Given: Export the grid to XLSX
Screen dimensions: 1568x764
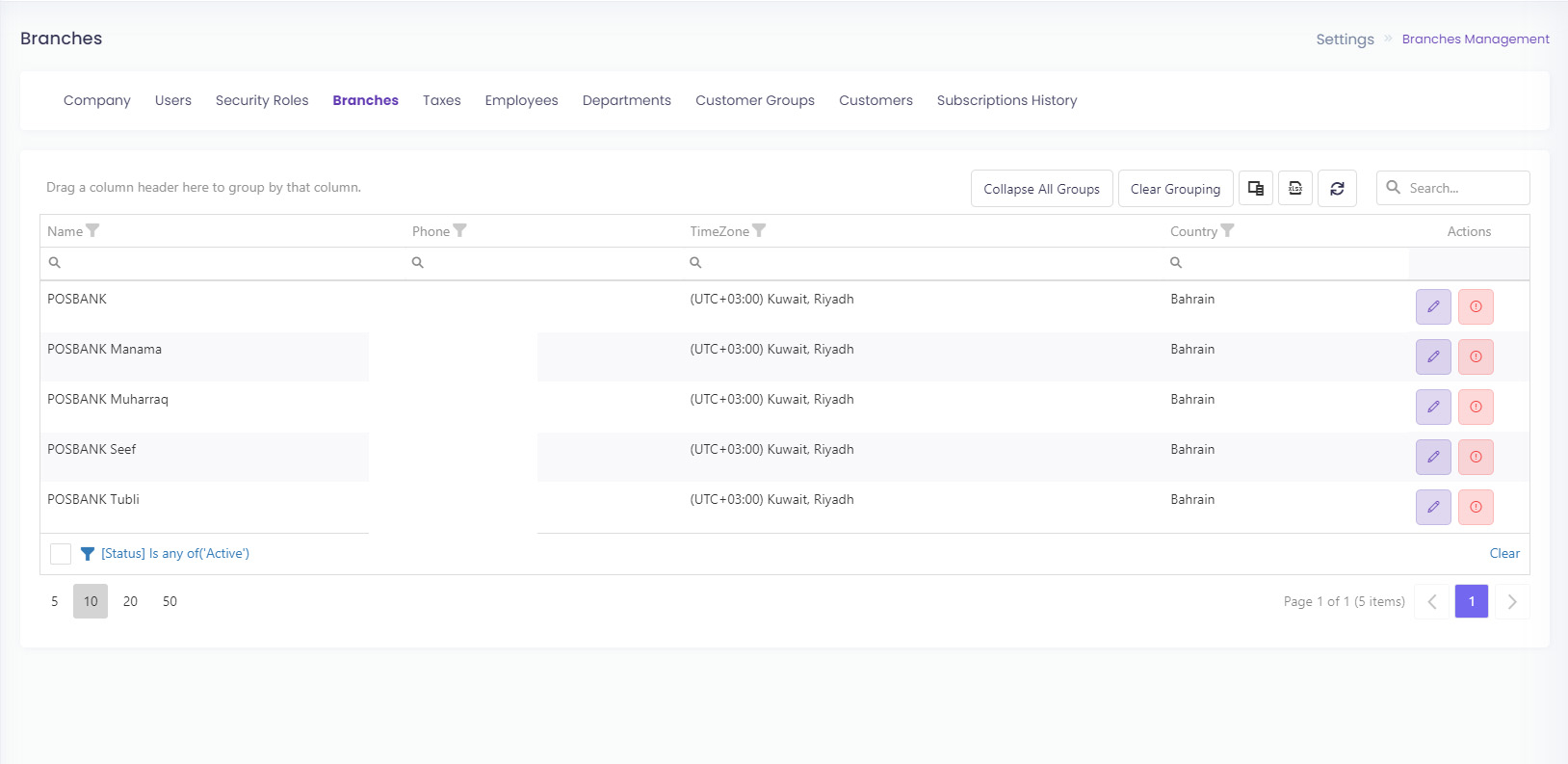Looking at the screenshot, I should (x=1295, y=188).
